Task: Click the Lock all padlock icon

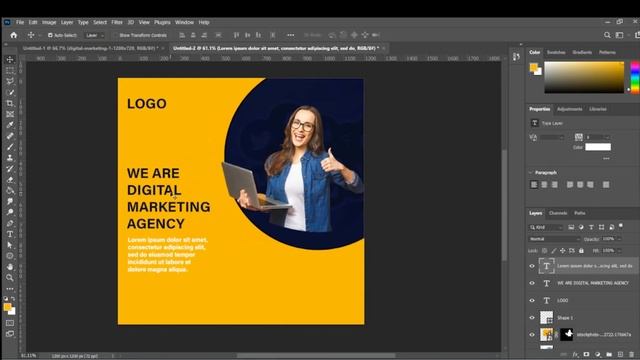Action: tap(581, 251)
